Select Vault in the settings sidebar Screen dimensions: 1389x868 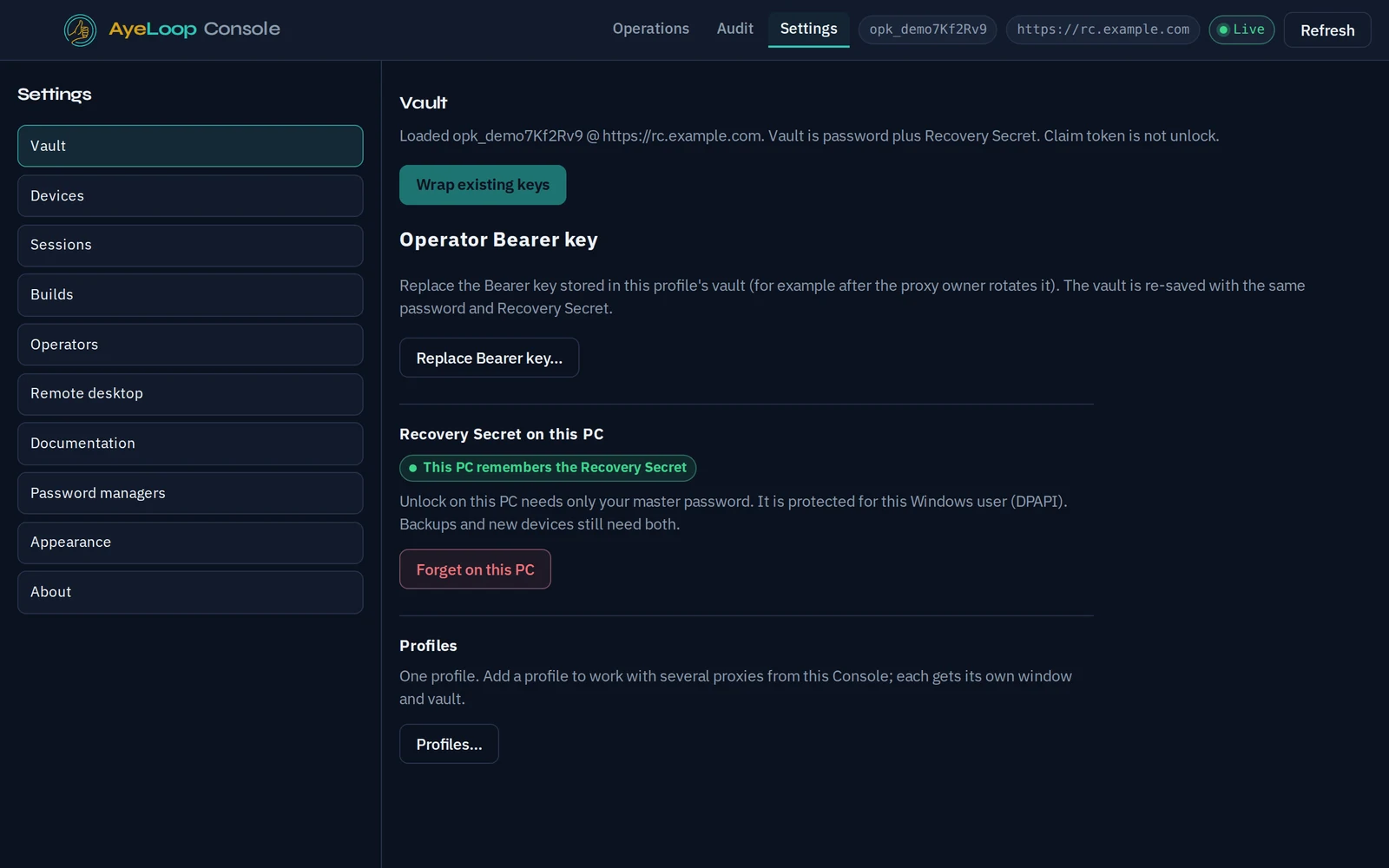click(190, 146)
